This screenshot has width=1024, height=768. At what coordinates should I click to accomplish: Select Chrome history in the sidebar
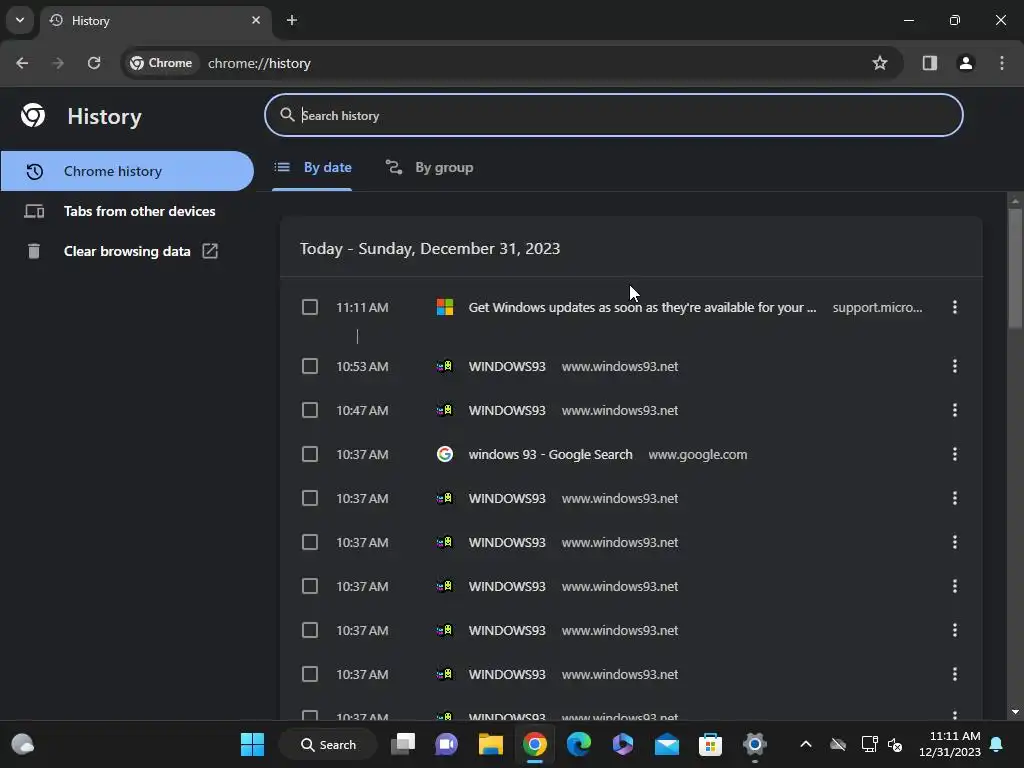coord(127,171)
